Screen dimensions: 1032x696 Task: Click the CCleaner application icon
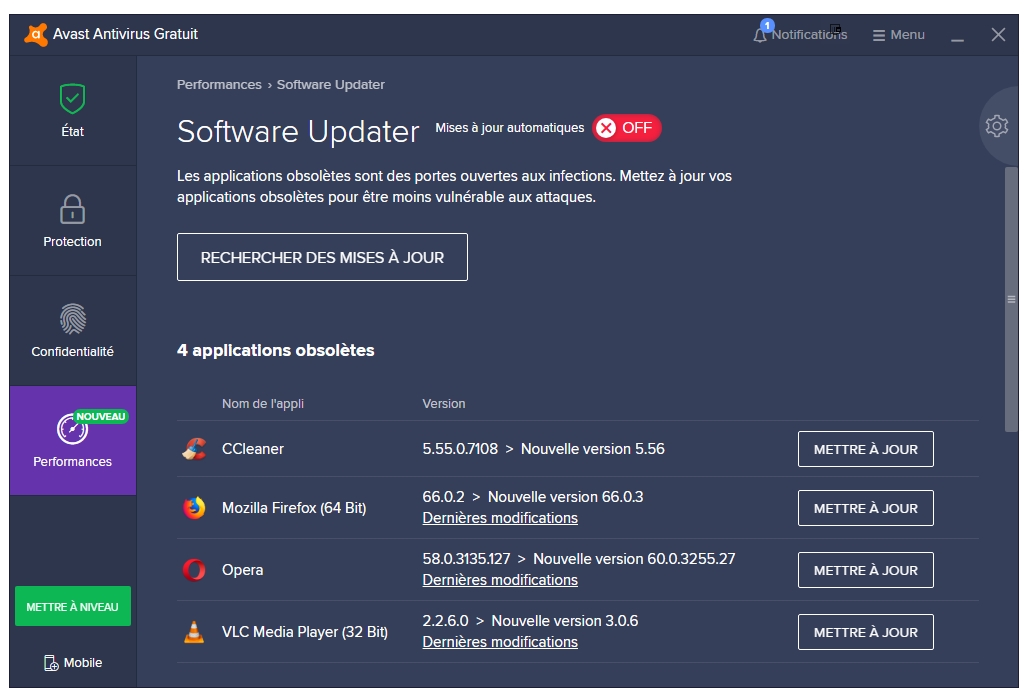click(194, 449)
